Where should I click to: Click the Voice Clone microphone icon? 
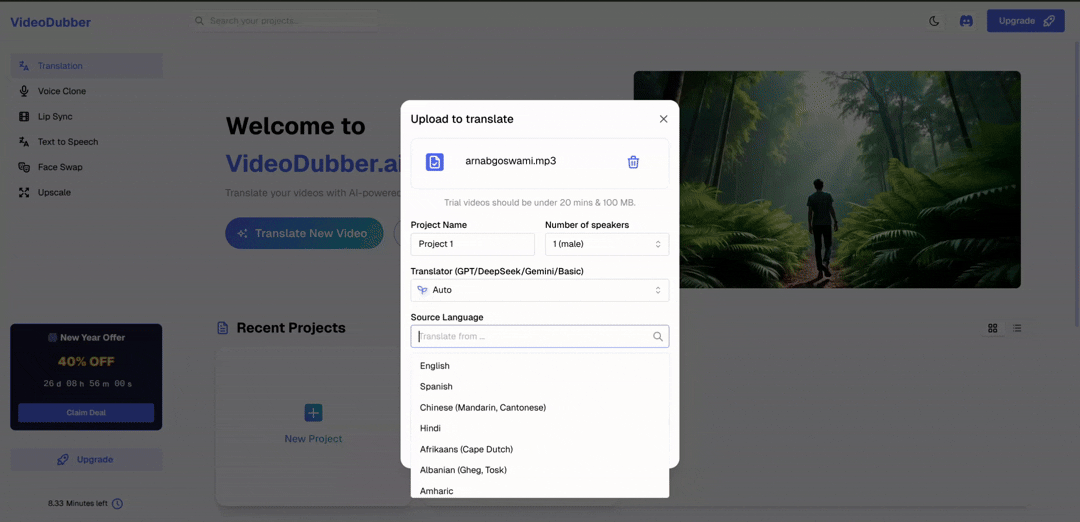click(24, 91)
